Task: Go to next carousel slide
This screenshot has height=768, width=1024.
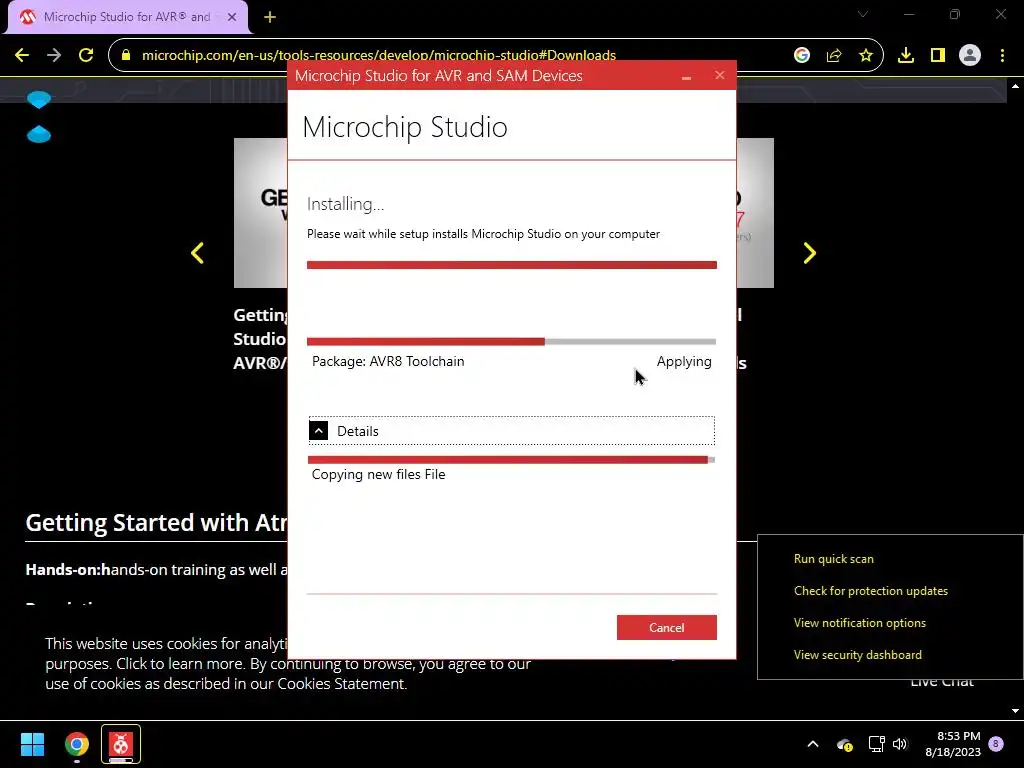Action: pos(809,253)
